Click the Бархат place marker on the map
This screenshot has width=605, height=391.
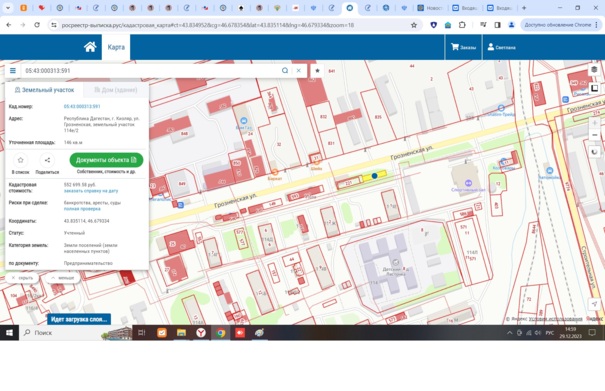(x=275, y=173)
